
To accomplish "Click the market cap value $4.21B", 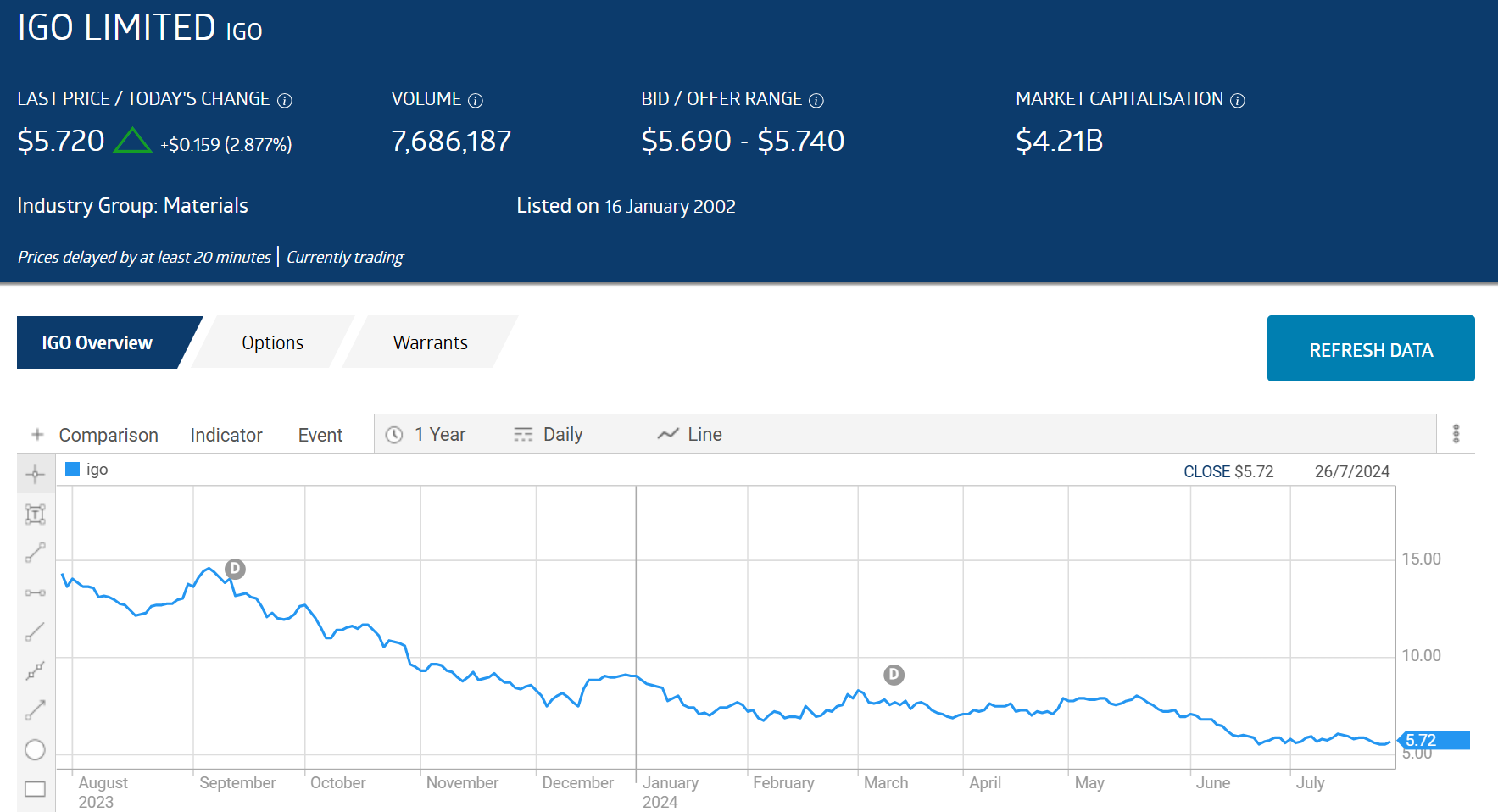I will point(1060,141).
